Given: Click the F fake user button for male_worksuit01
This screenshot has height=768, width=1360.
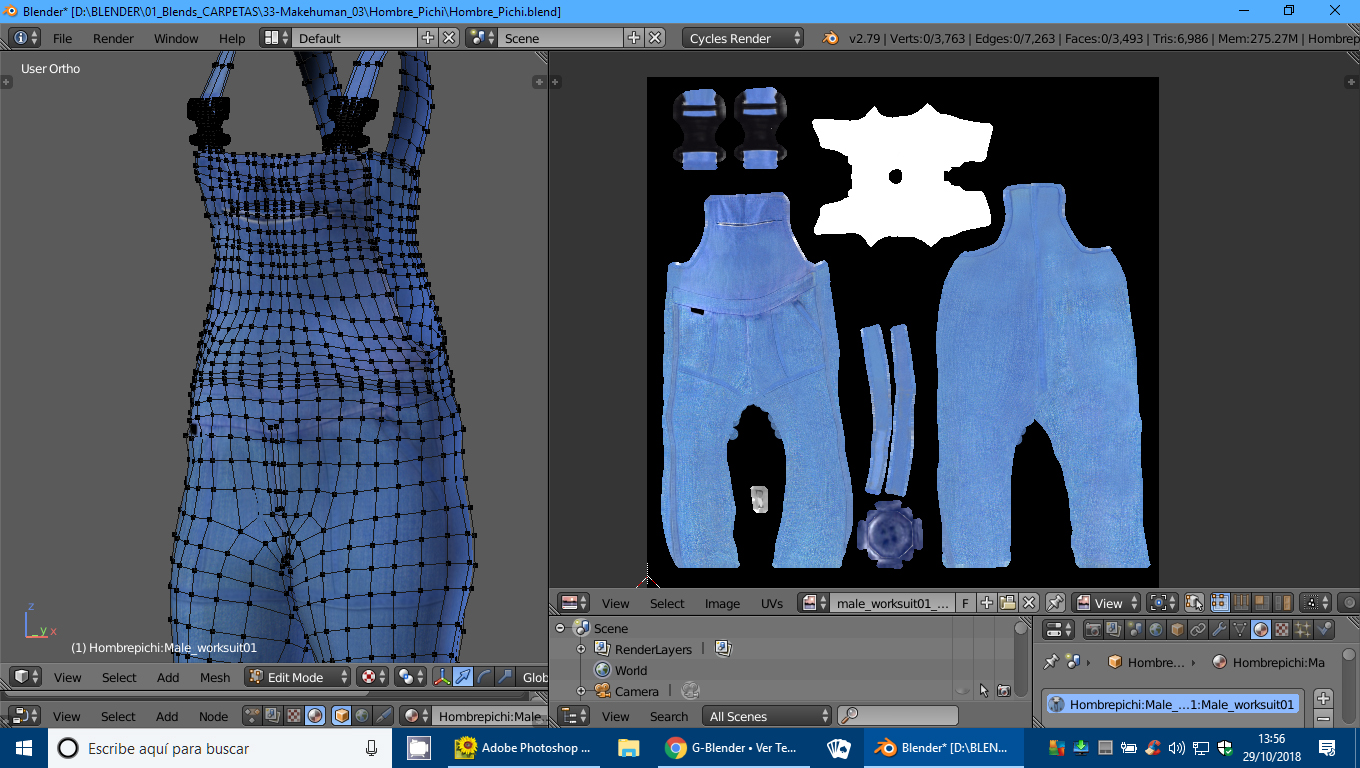Looking at the screenshot, I should point(965,603).
